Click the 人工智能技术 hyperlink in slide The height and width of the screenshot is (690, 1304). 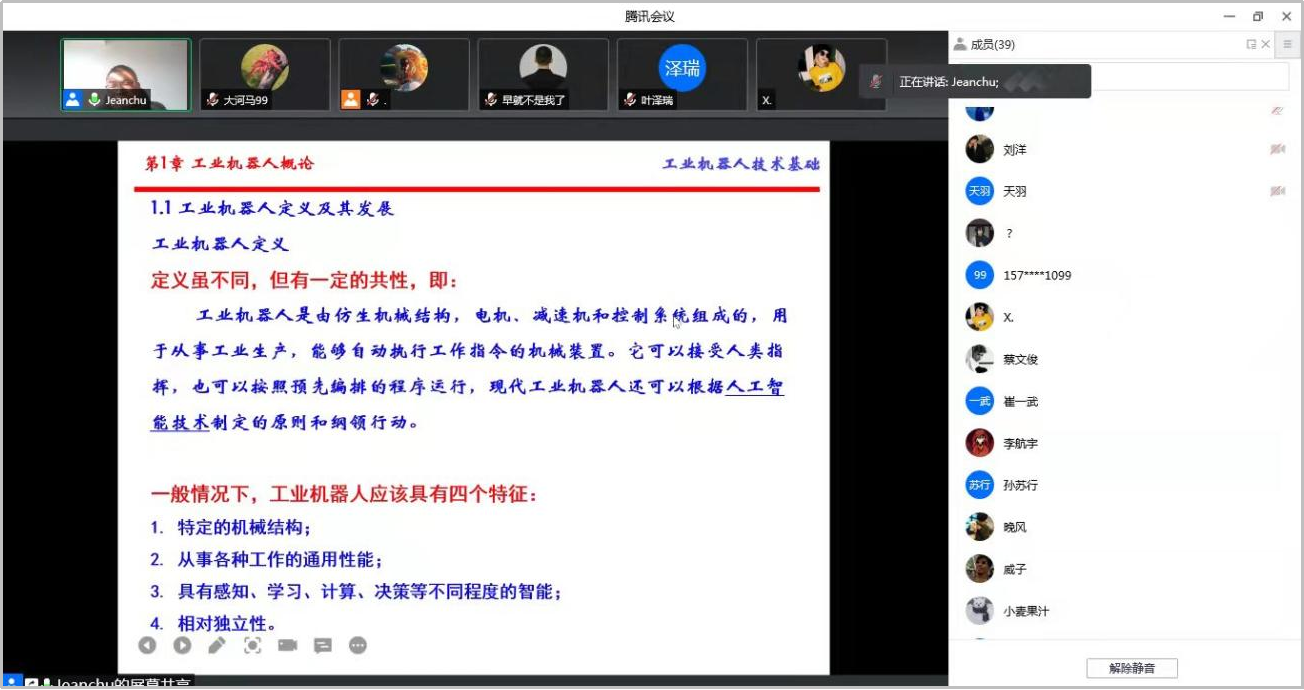pos(754,388)
